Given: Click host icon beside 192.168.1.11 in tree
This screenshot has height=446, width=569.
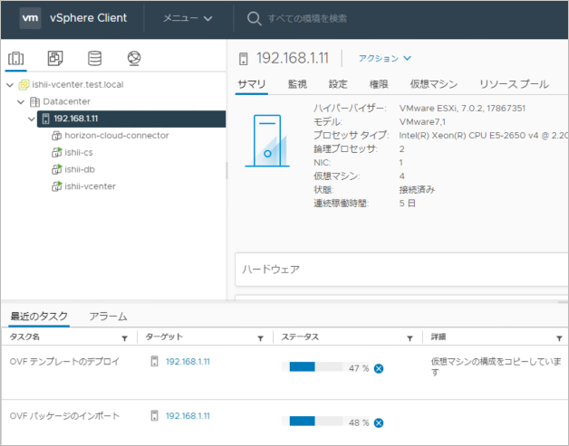Looking at the screenshot, I should coord(45,119).
